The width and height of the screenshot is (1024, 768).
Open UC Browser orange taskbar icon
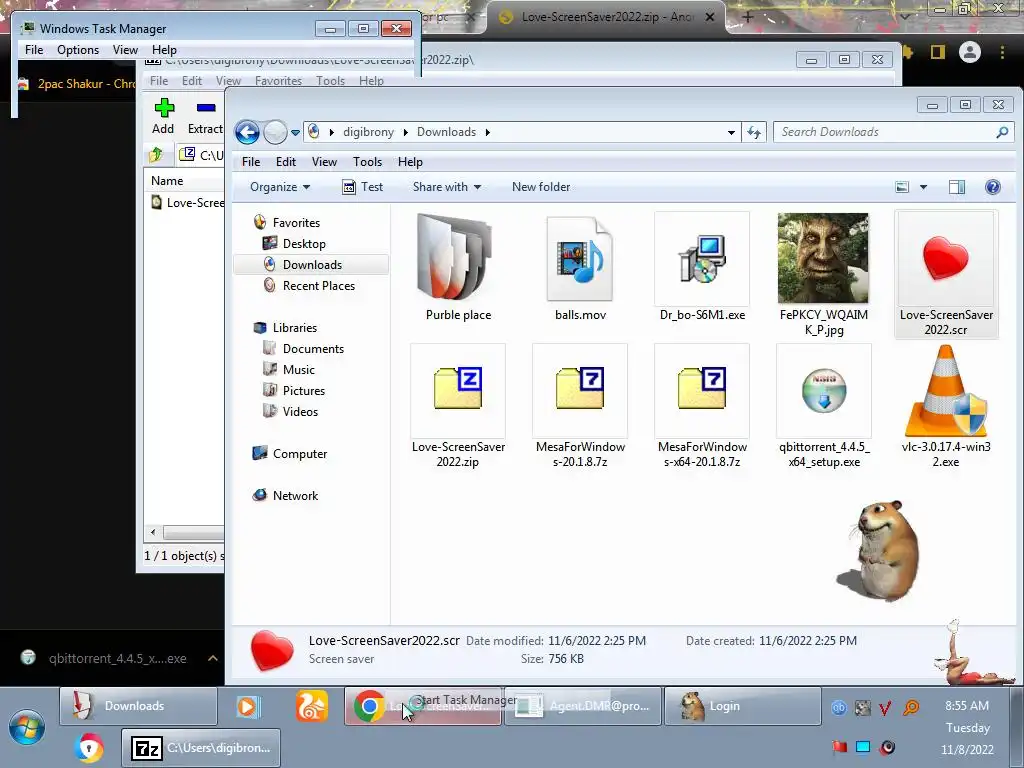click(x=312, y=706)
